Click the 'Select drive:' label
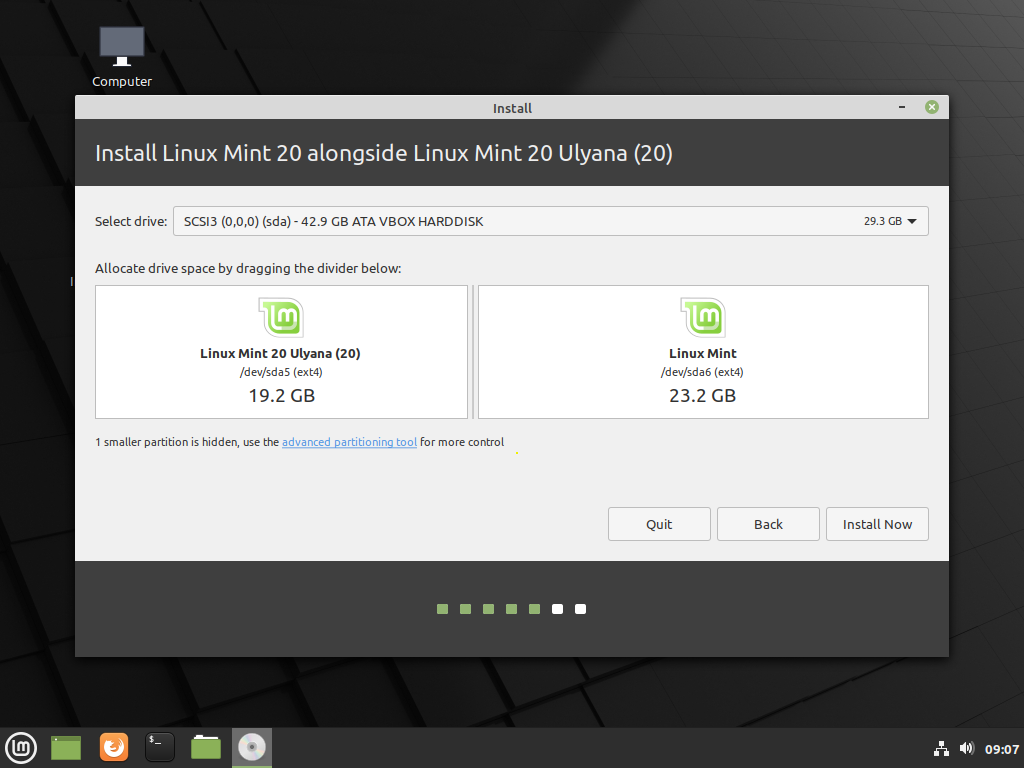This screenshot has width=1024, height=768. click(131, 221)
